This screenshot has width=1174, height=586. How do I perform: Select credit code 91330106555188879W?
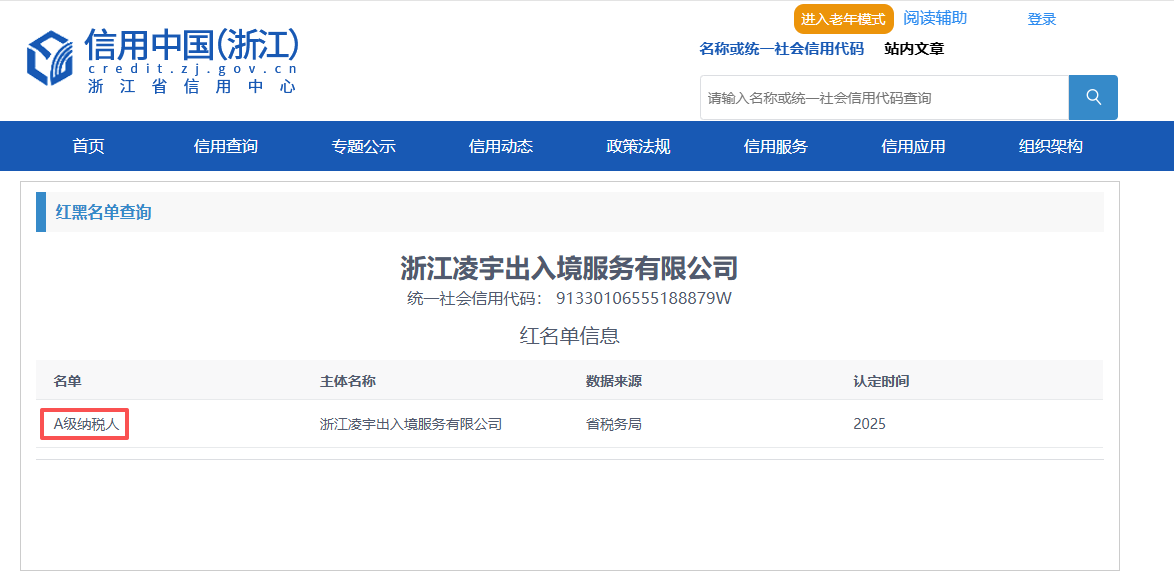[x=643, y=299]
